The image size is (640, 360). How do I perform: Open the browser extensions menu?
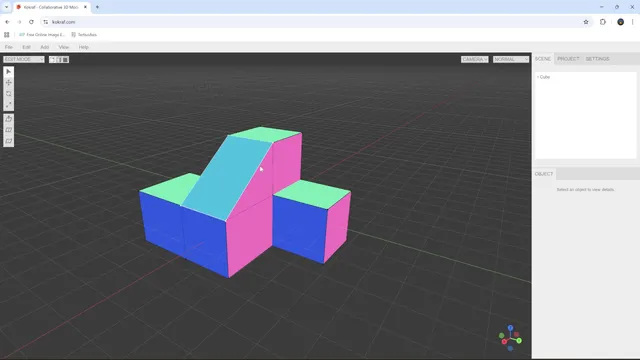click(x=603, y=22)
